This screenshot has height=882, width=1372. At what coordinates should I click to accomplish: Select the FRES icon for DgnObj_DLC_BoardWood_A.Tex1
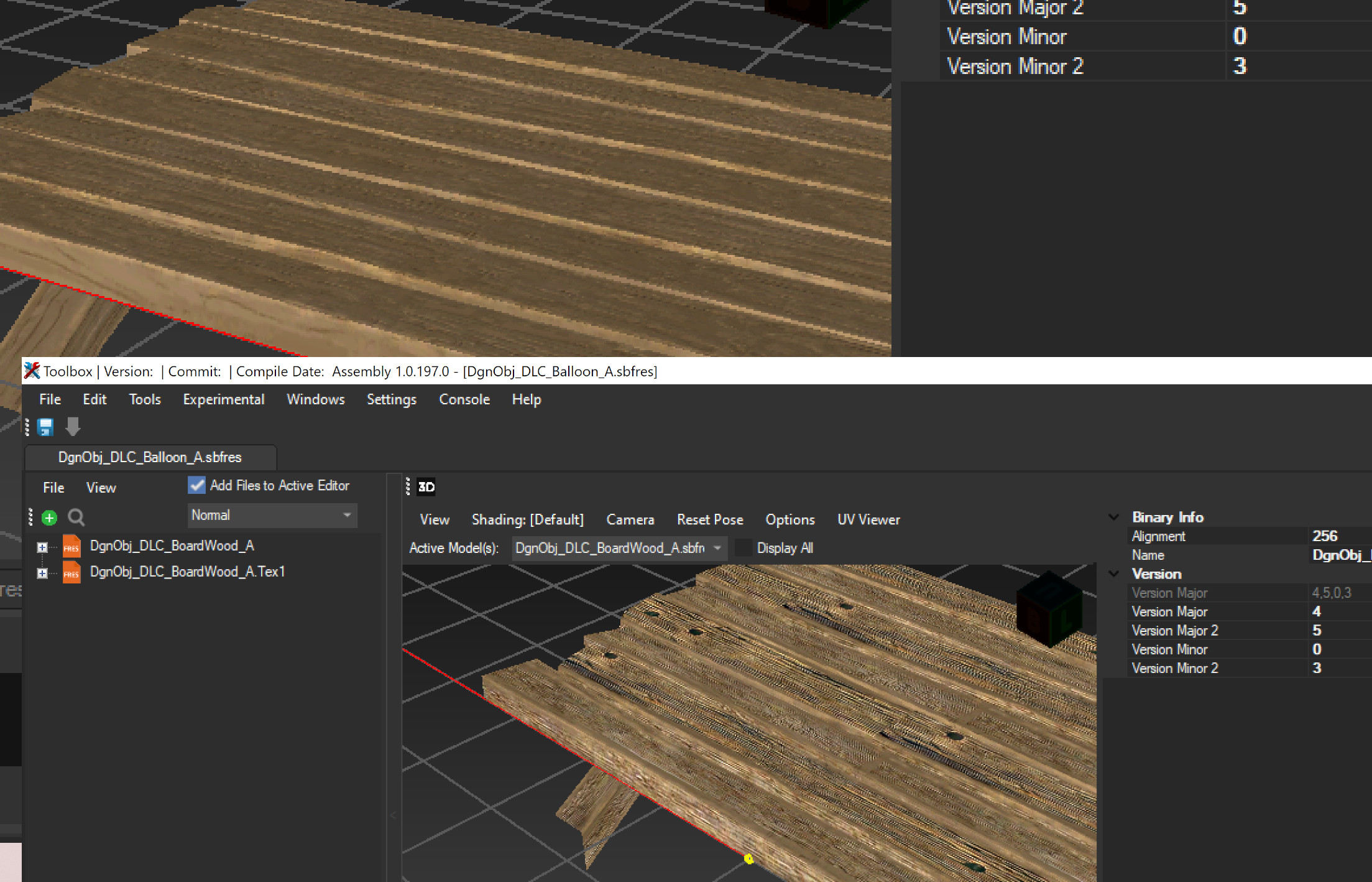tap(71, 572)
